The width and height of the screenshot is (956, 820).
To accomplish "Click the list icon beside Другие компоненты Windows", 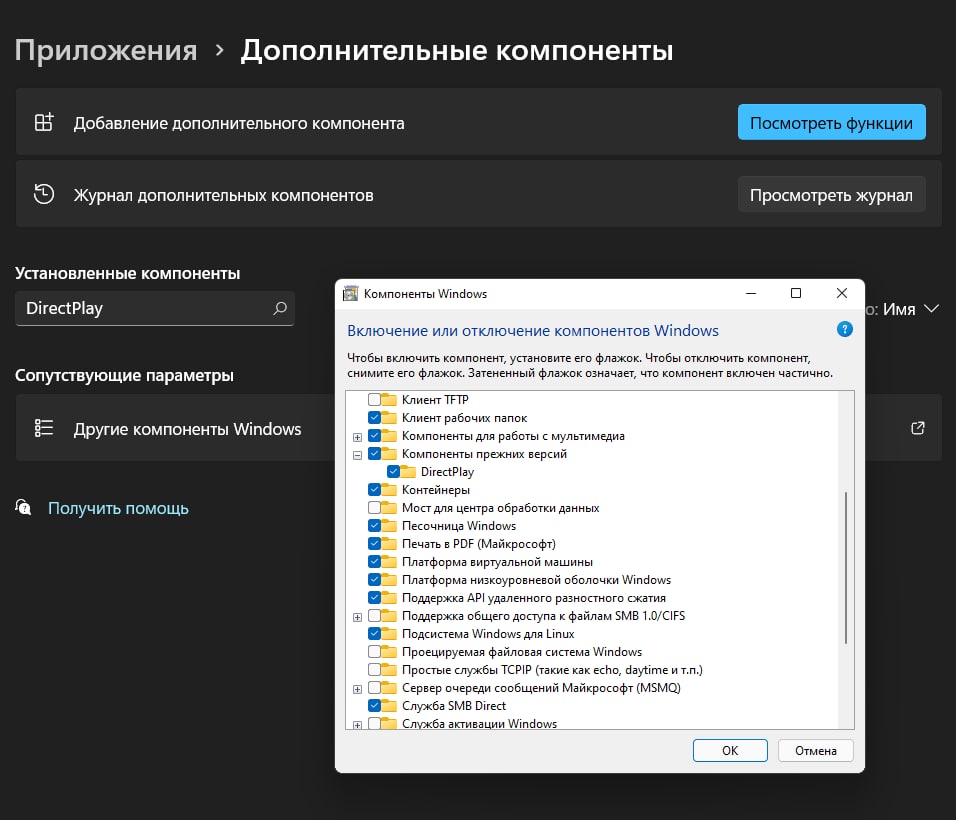I will (44, 428).
